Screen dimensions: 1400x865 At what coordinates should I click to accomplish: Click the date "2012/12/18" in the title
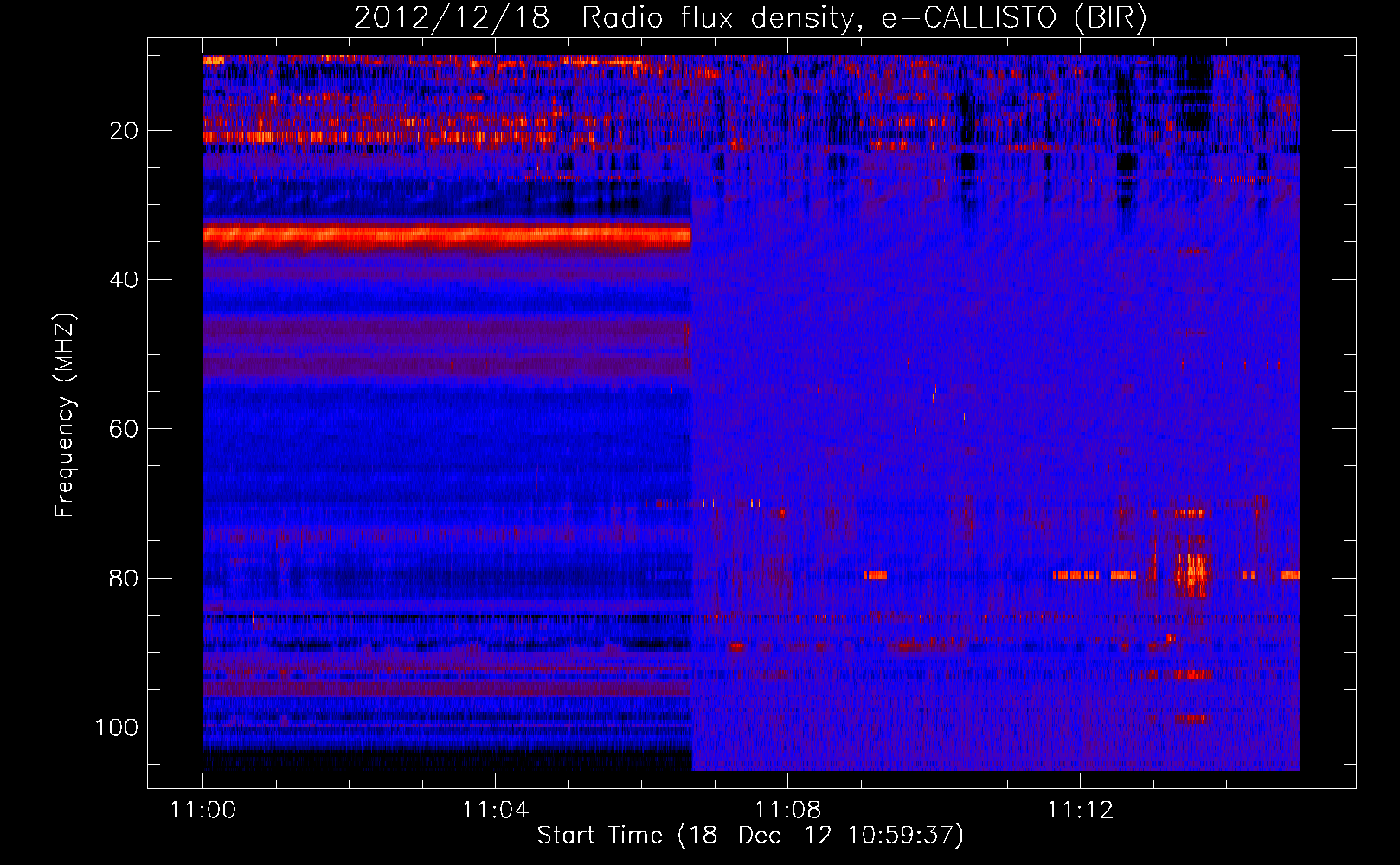[x=452, y=18]
